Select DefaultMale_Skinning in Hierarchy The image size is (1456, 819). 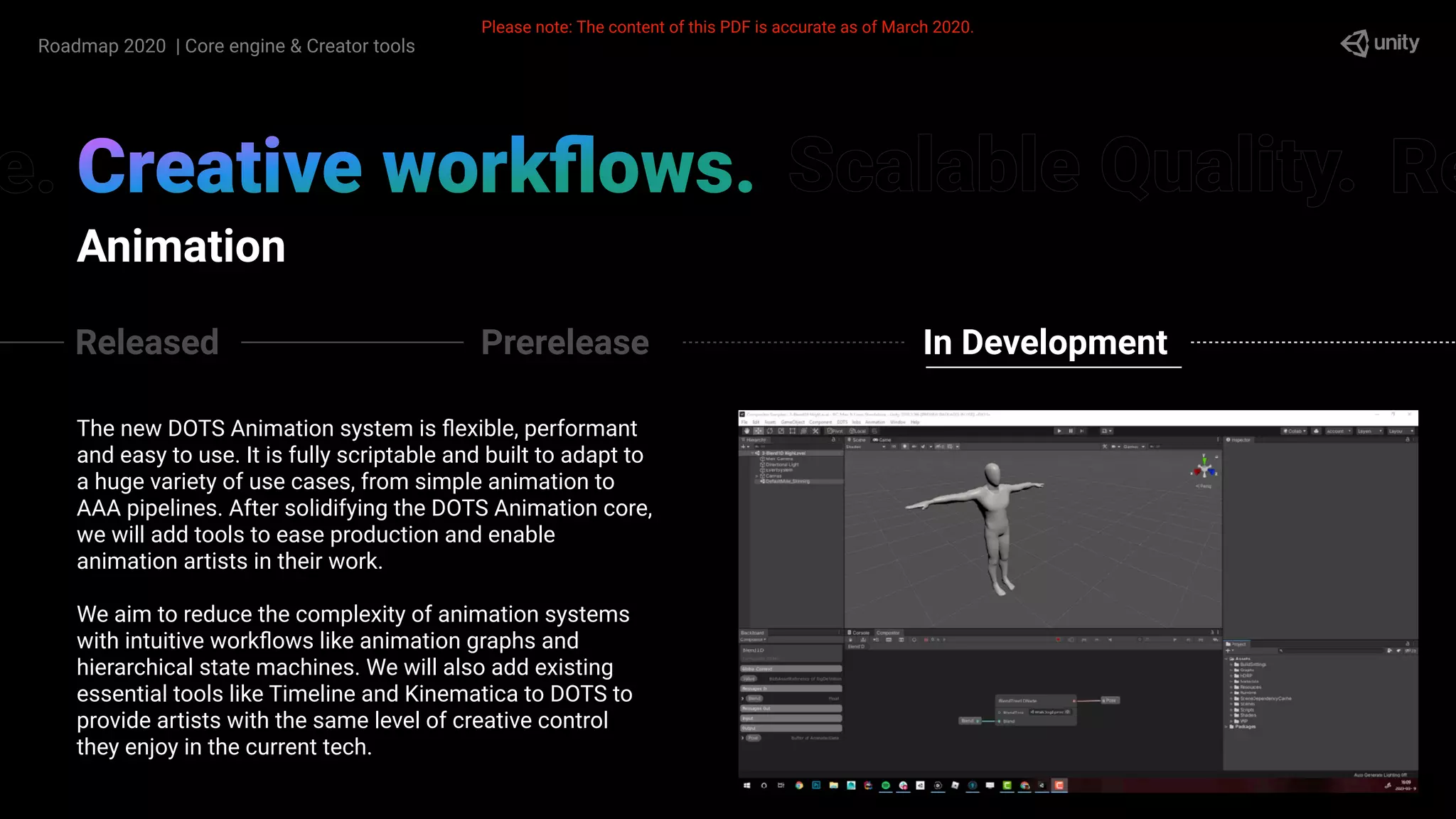click(788, 481)
